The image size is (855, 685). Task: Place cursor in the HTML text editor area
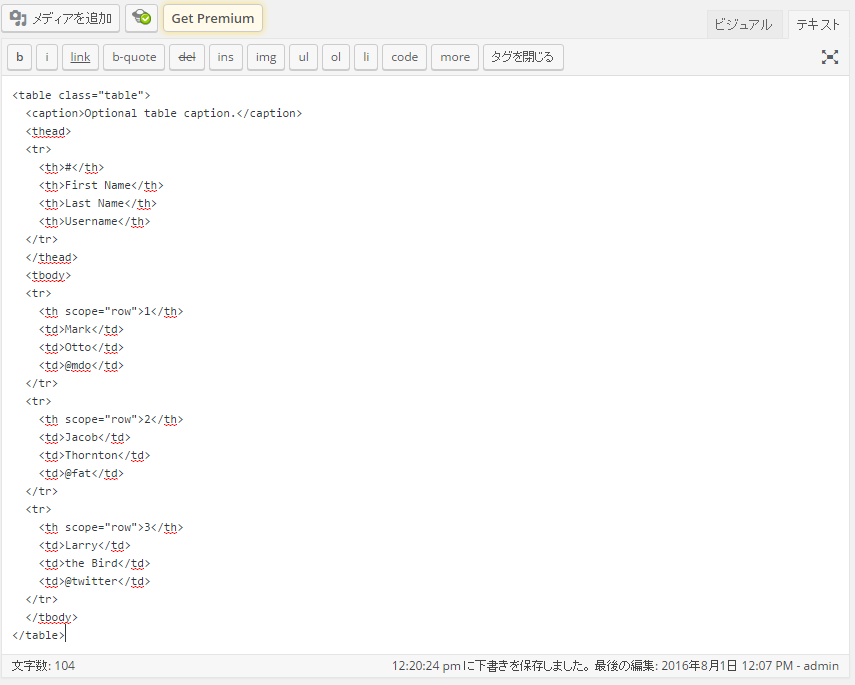425,365
